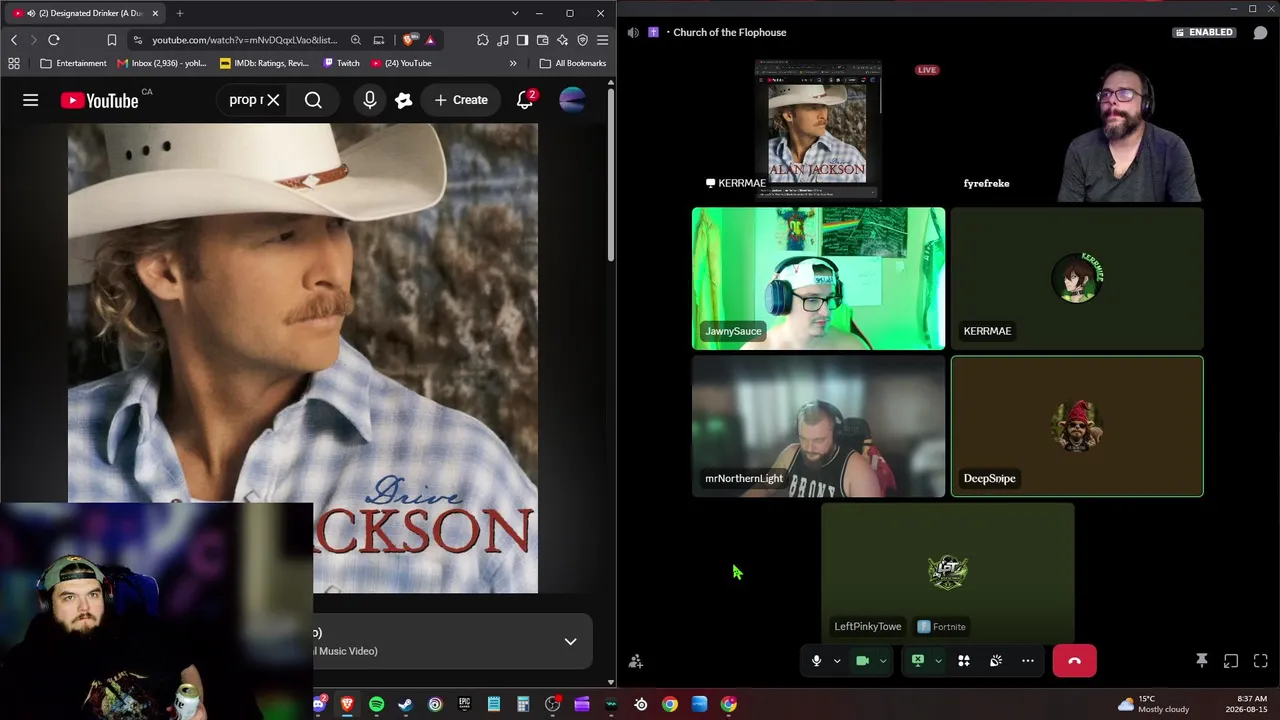Screen dimensions: 1280x720
Task: Close the Designated Drinker tab
Action: pos(155,13)
